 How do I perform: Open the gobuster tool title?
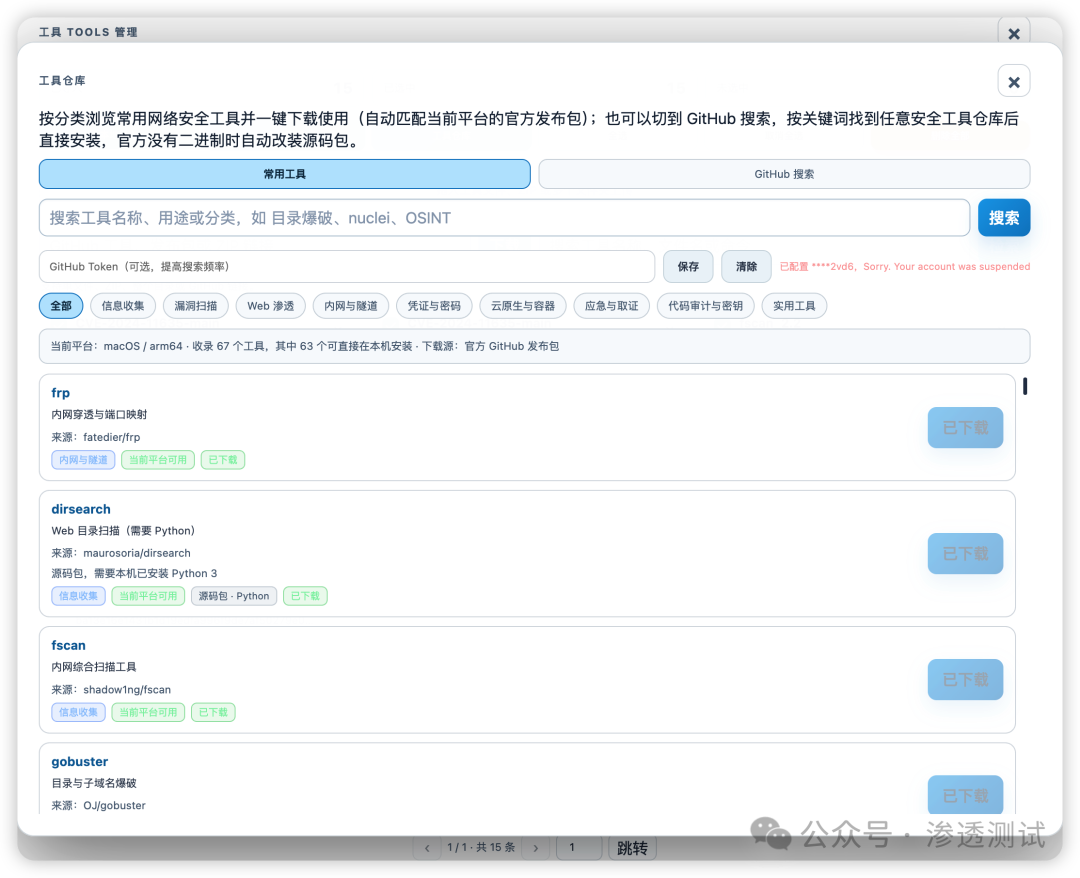click(x=79, y=762)
